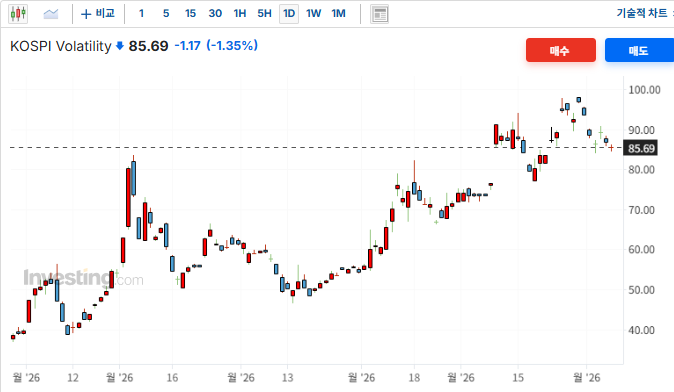Click the 80.00 price axis label
Image resolution: width=674 pixels, height=392 pixels.
(641, 170)
